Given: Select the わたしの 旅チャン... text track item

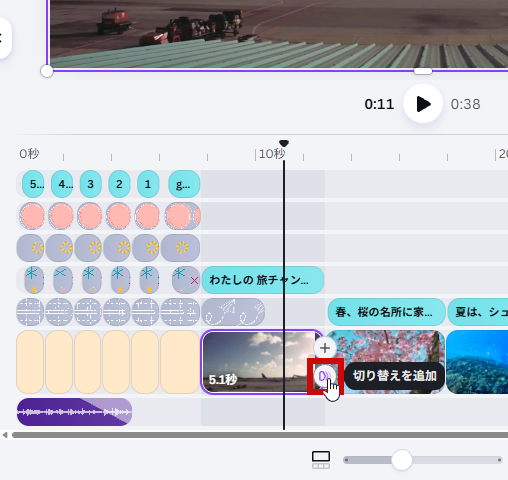Looking at the screenshot, I should click(263, 280).
